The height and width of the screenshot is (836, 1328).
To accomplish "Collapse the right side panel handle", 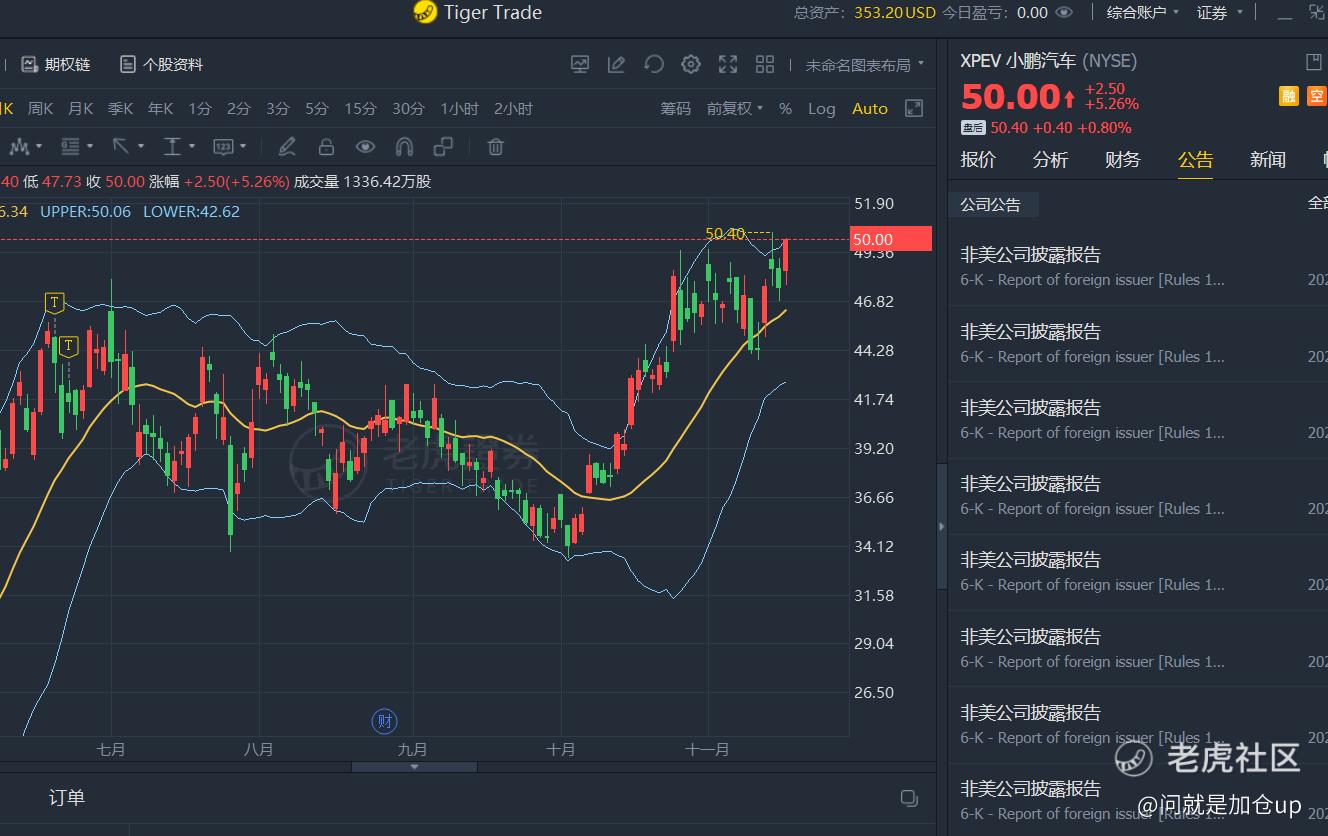I will click(941, 526).
